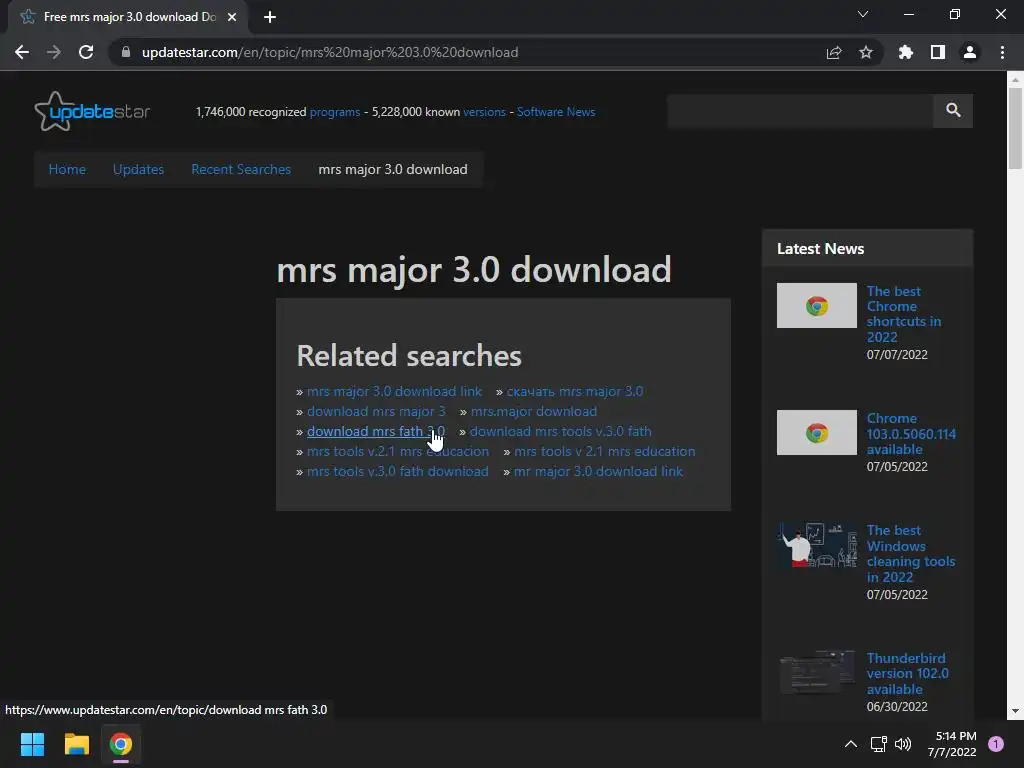Open mrs tools v.2.1 mrs educacion link
The height and width of the screenshot is (768, 1024).
[x=398, y=451]
